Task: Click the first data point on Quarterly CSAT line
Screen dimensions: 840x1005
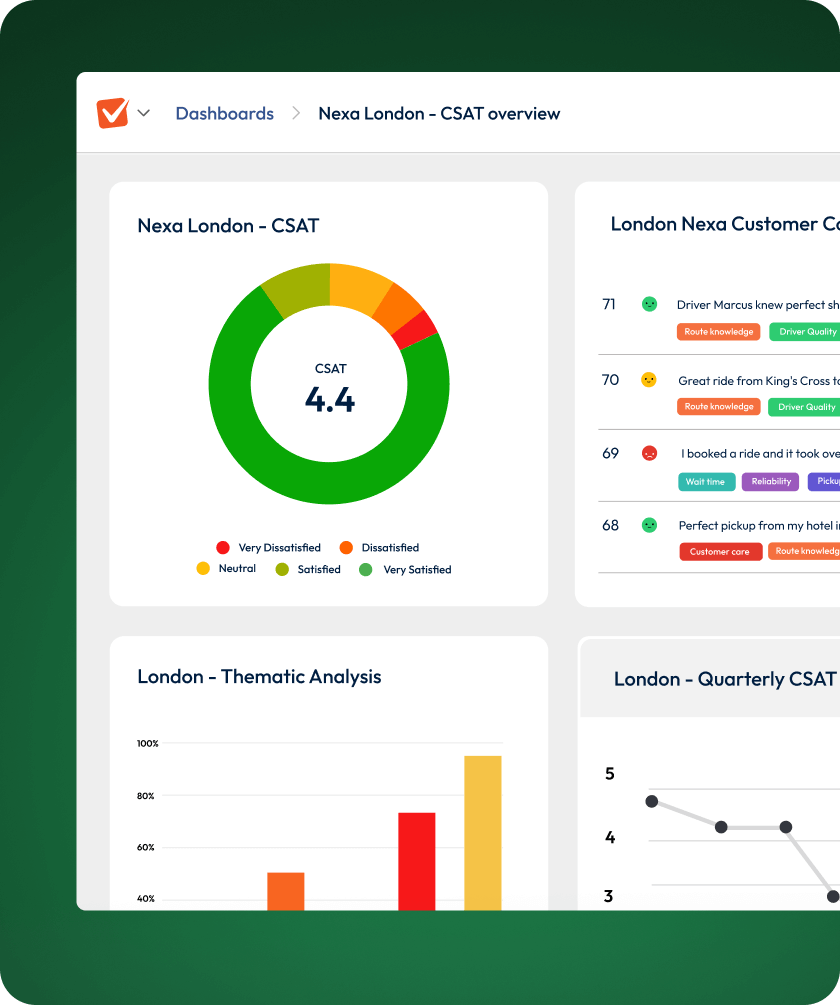Action: (x=652, y=801)
